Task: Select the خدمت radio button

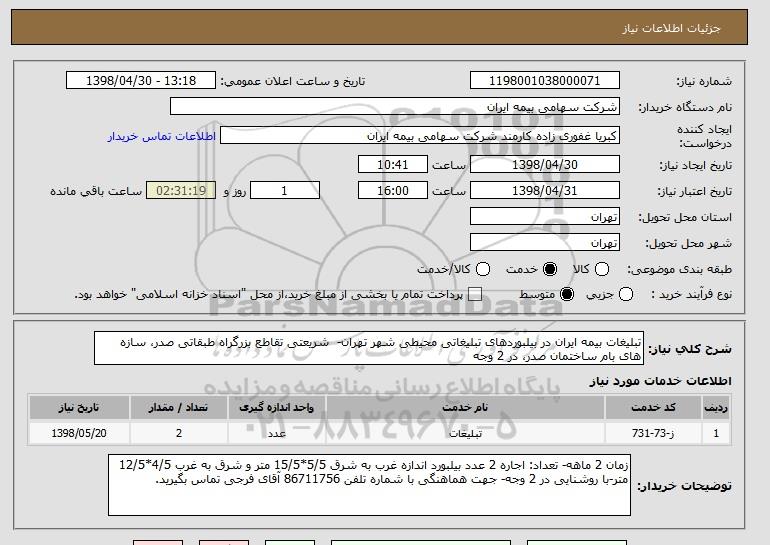Action: 550,269
